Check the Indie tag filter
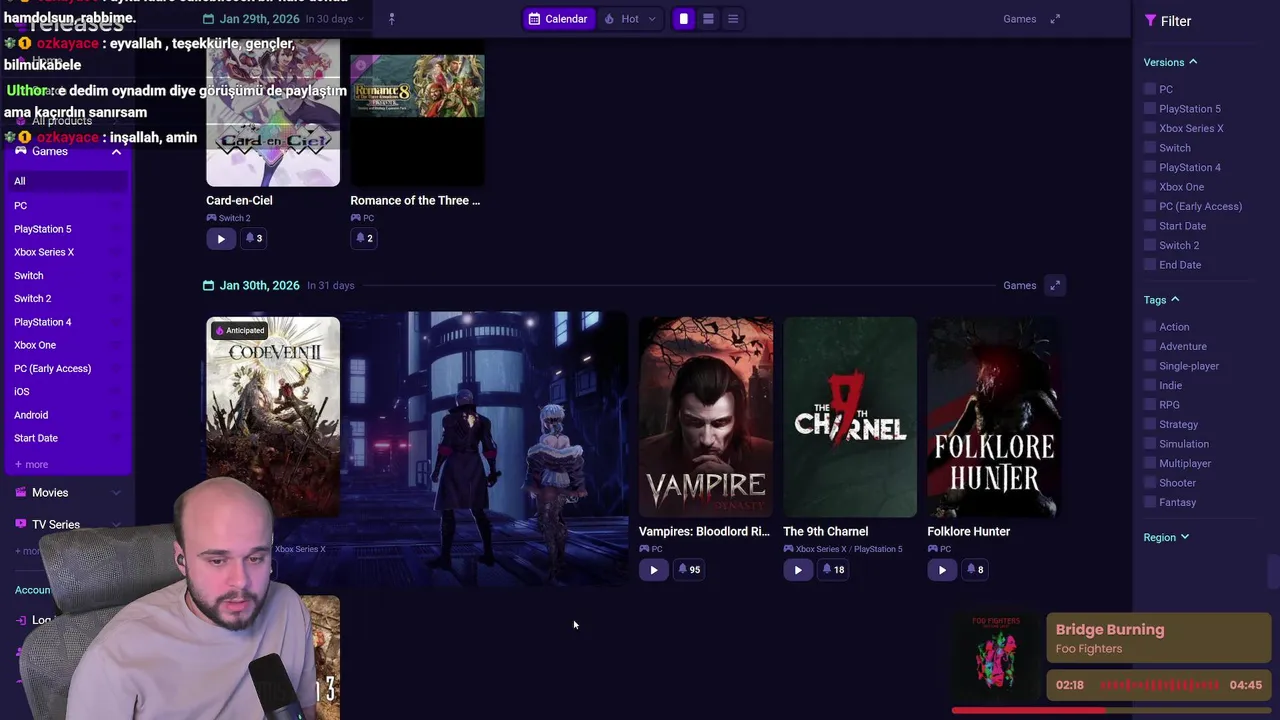1280x720 pixels. pyautogui.click(x=1150, y=385)
